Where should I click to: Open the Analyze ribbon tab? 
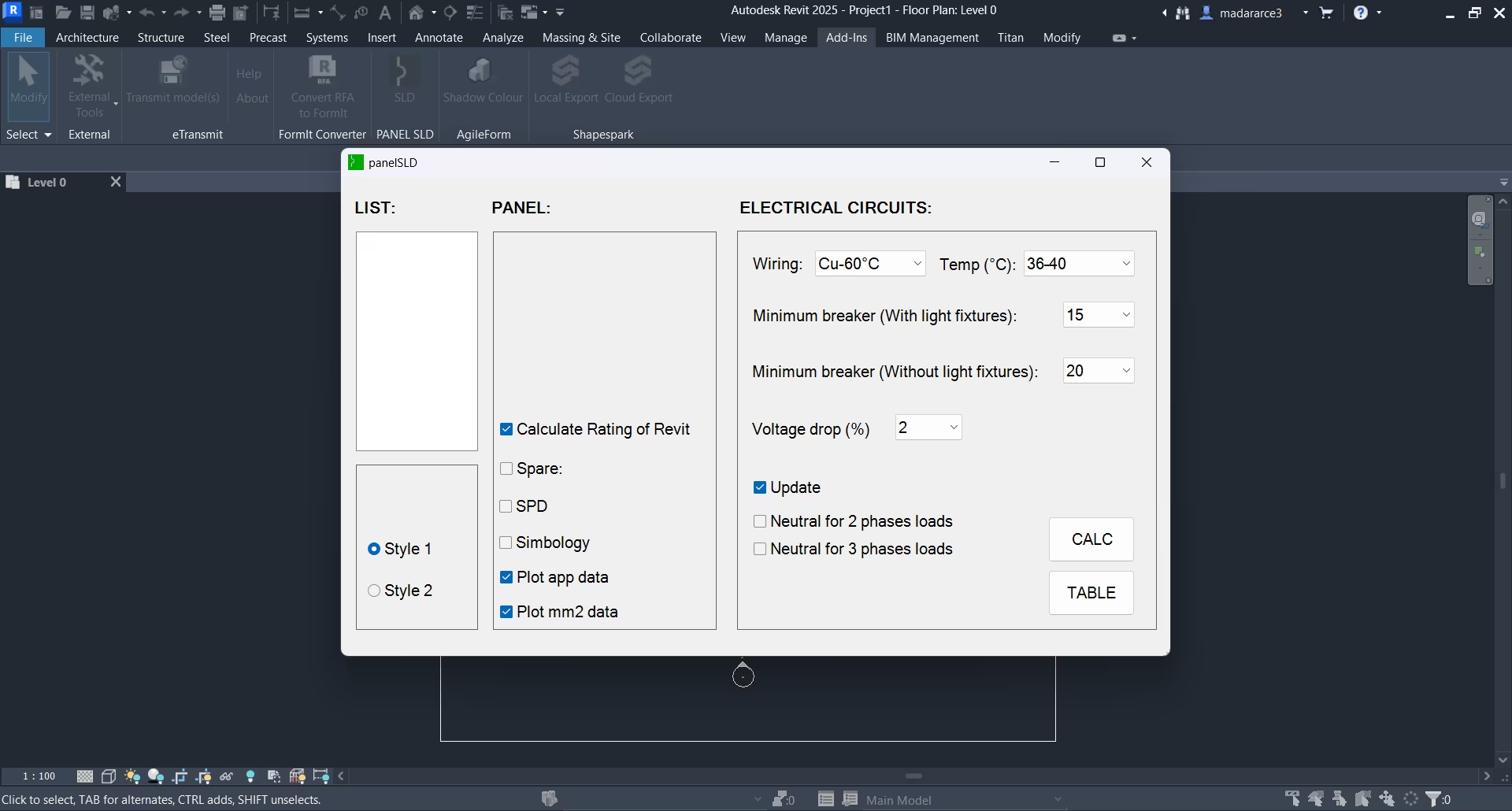(502, 38)
